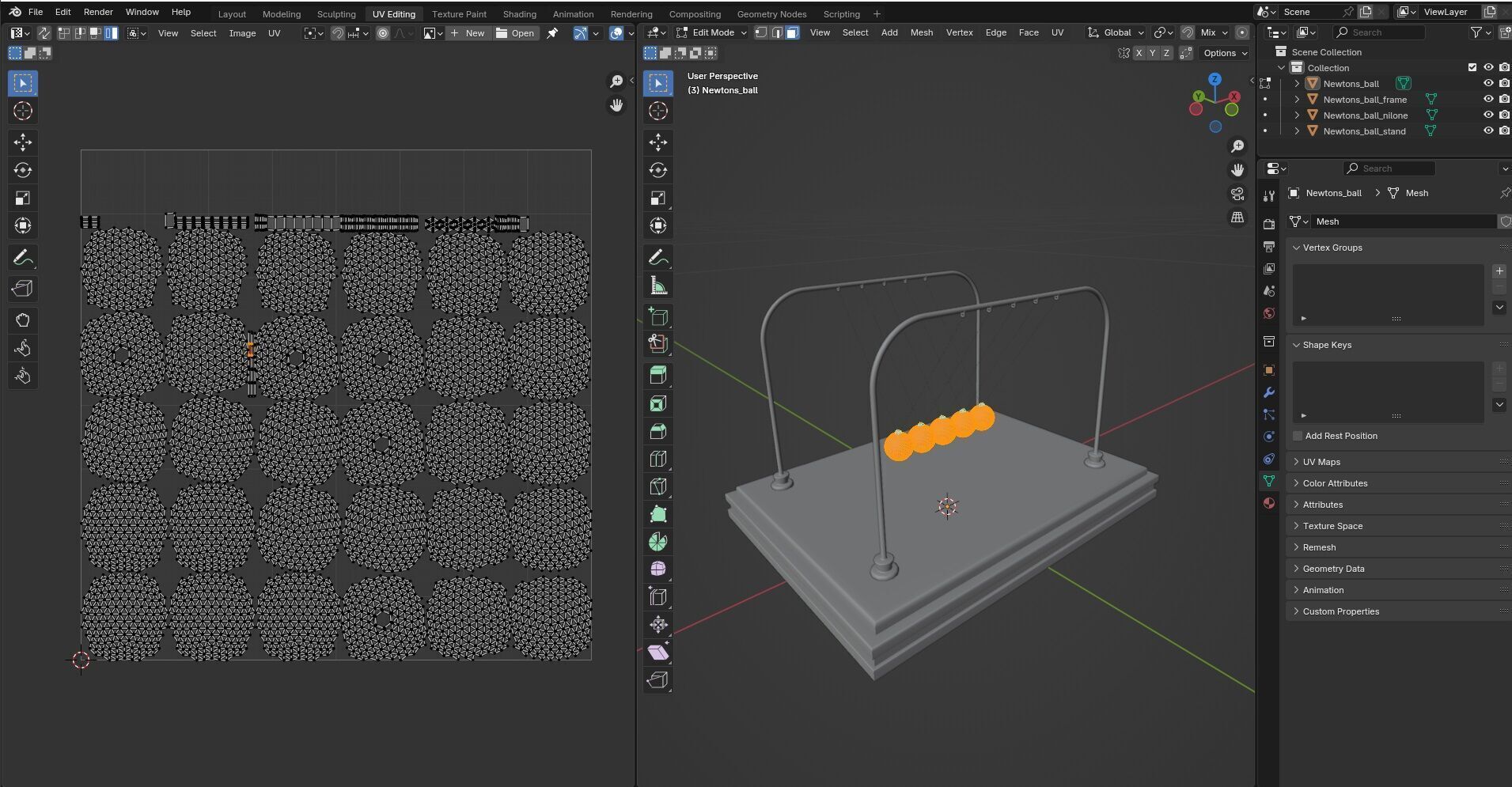This screenshot has height=787, width=1512.
Task: Select the Spin tool
Action: pos(658,542)
